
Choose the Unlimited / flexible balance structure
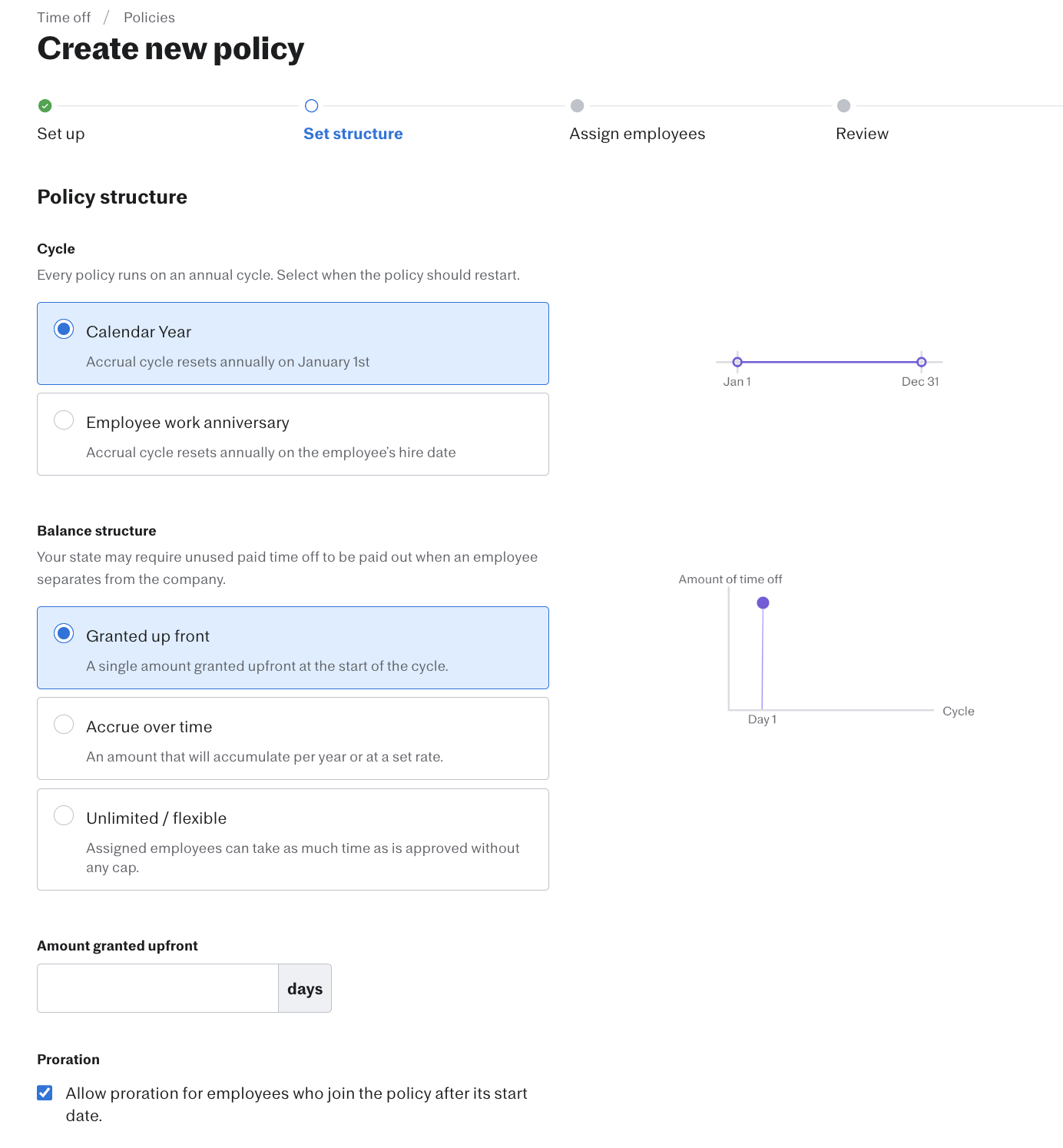click(x=65, y=815)
